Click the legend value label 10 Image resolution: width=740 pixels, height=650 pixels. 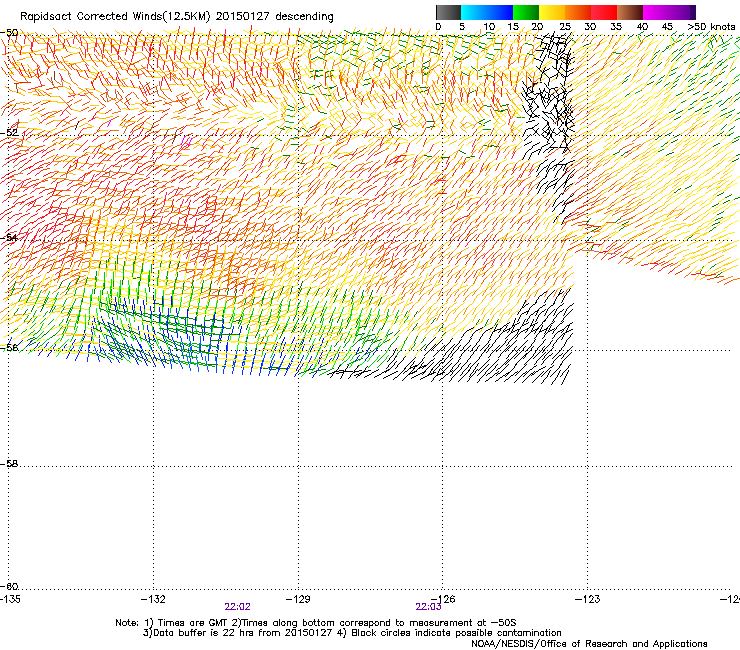click(489, 27)
